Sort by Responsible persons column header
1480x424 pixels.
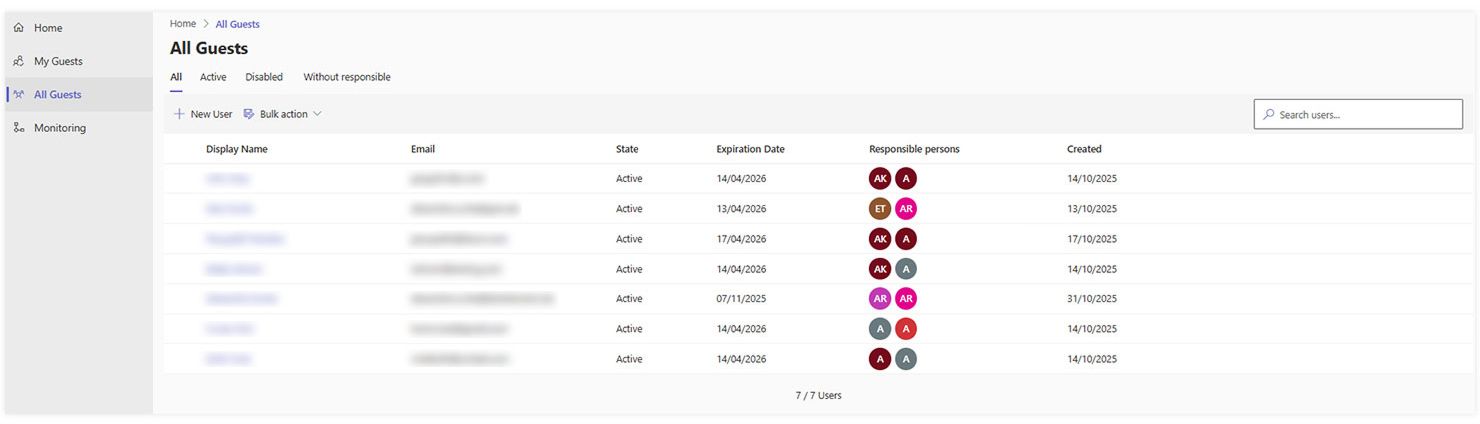[x=914, y=149]
